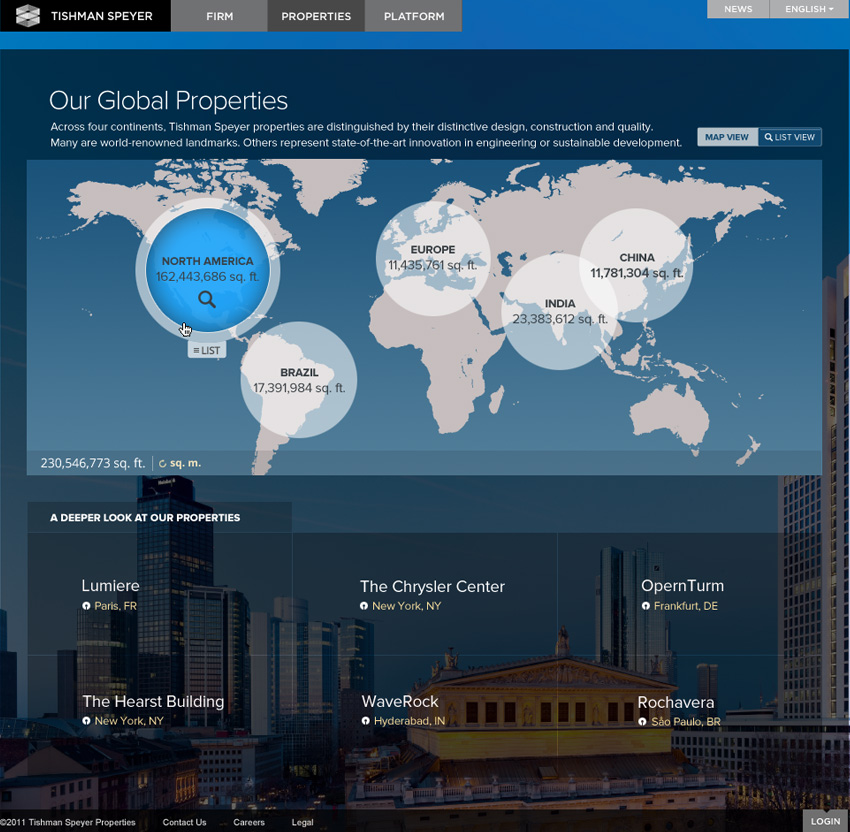Select the Europe region bubble

[433, 258]
